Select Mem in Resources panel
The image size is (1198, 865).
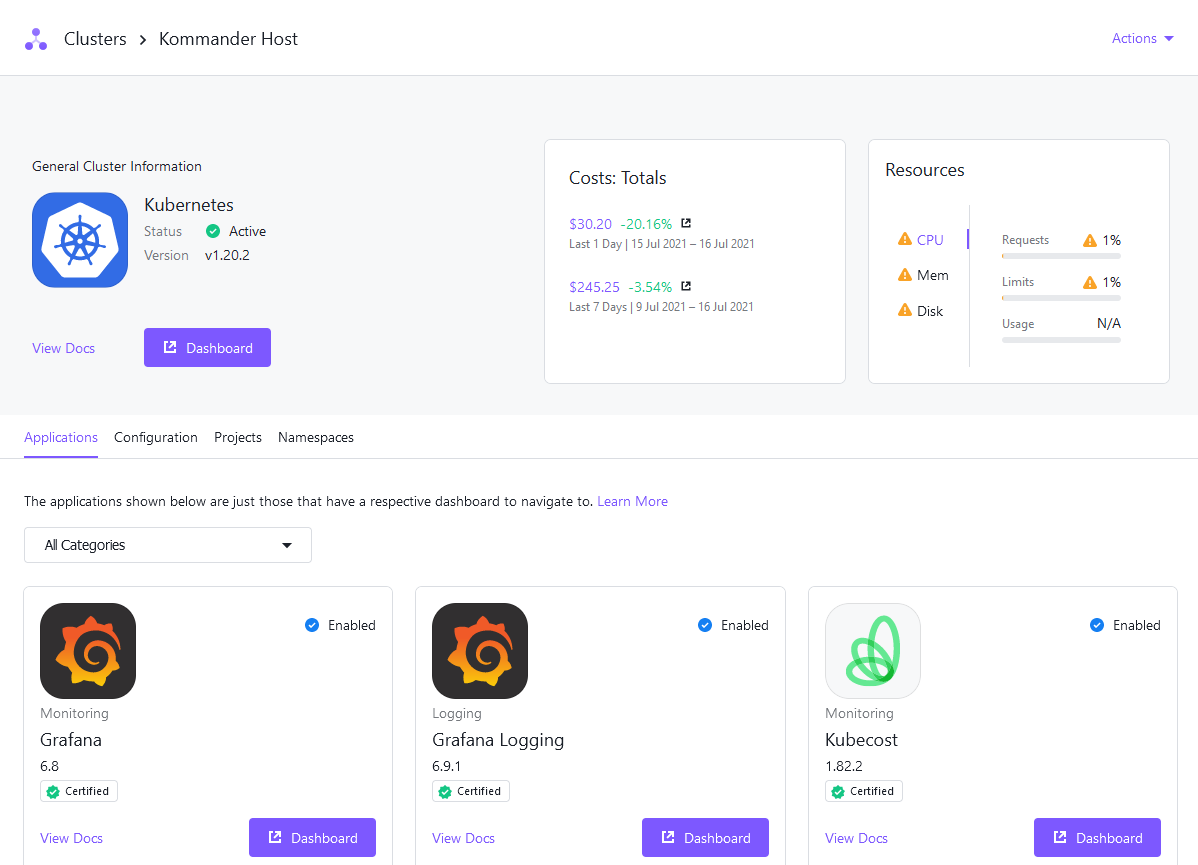pyautogui.click(x=932, y=275)
